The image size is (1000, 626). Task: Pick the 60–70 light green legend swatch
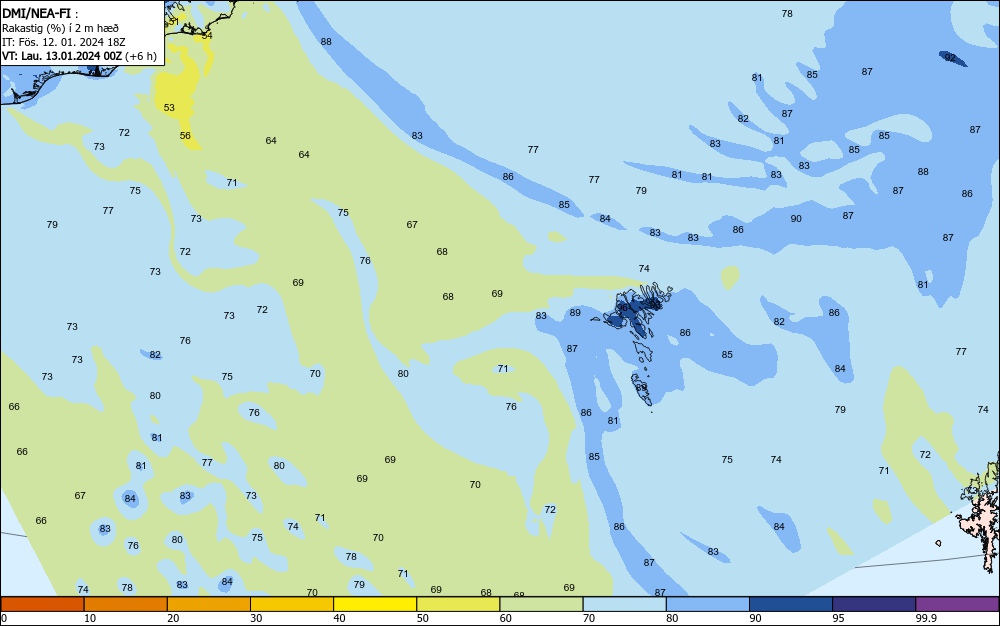(x=541, y=604)
